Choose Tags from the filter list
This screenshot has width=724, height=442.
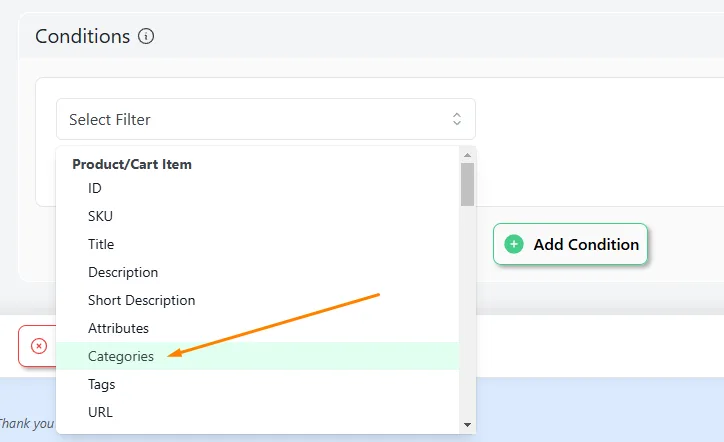[257, 384]
